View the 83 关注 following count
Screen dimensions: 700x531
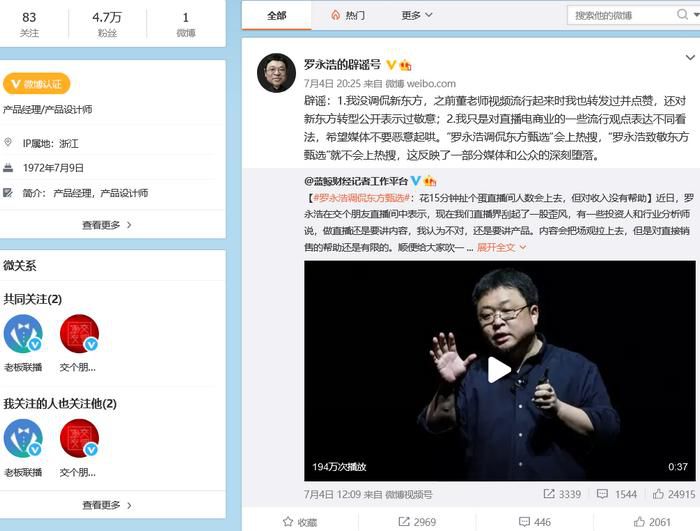coord(29,24)
